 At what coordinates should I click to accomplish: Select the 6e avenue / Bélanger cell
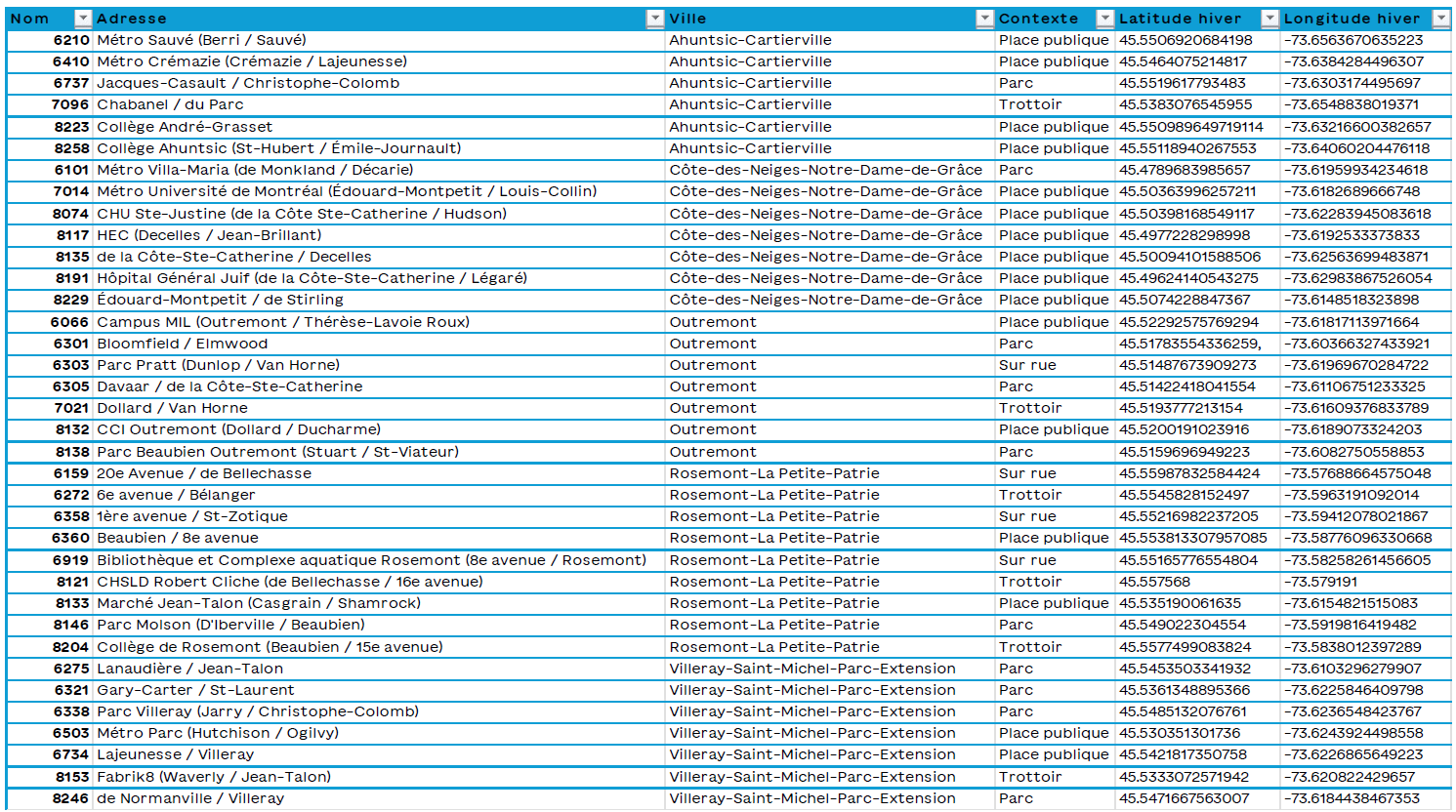(379, 495)
